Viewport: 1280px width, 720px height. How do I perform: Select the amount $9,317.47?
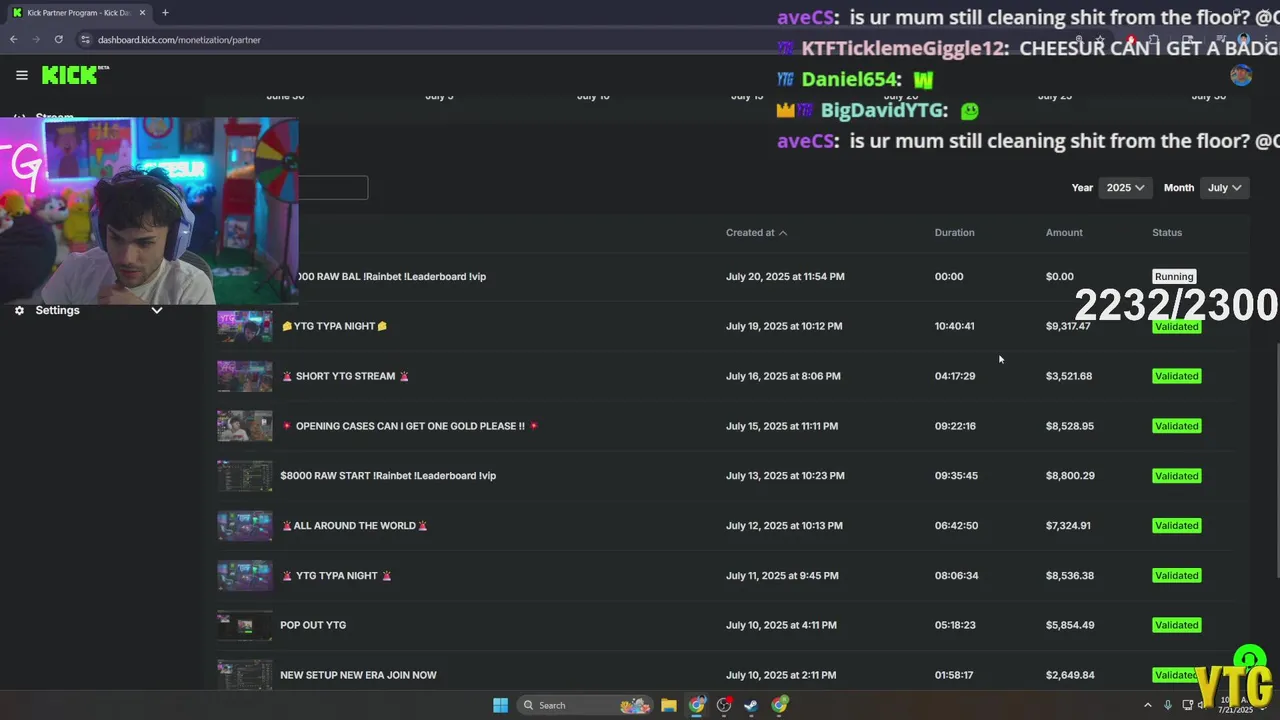[x=1068, y=326]
